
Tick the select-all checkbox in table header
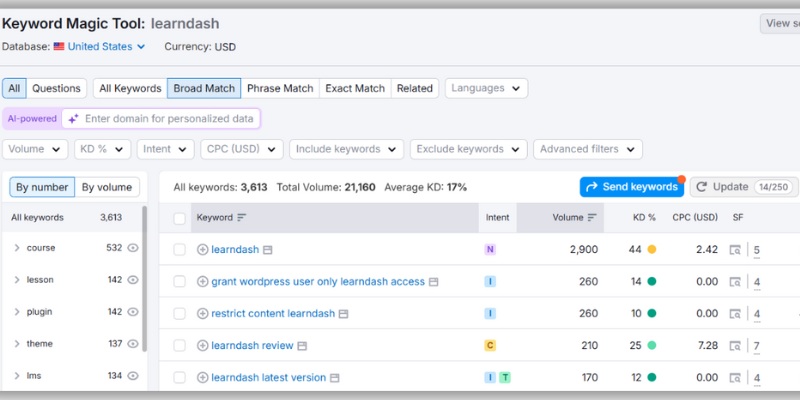pos(179,217)
